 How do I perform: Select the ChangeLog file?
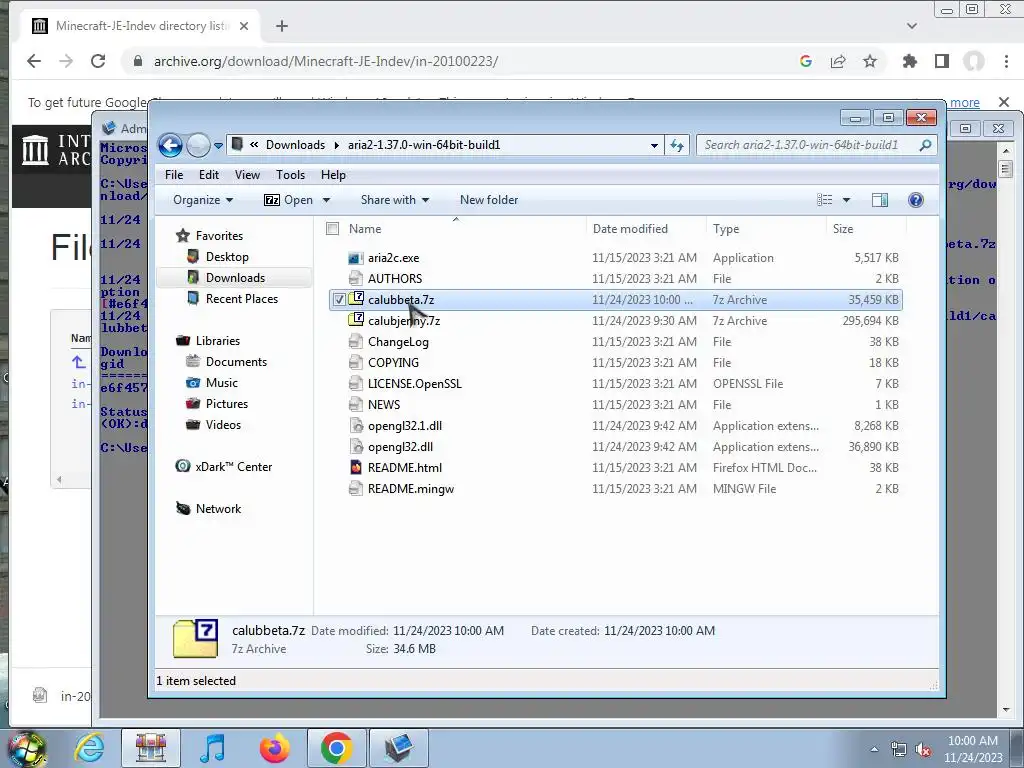(398, 342)
